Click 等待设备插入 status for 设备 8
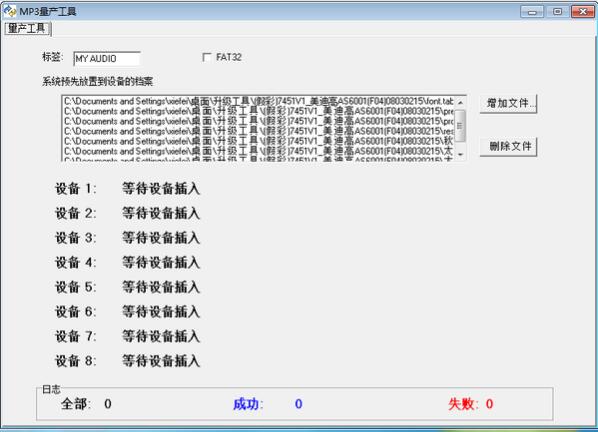Viewport: 598px width, 432px height. [x=161, y=361]
